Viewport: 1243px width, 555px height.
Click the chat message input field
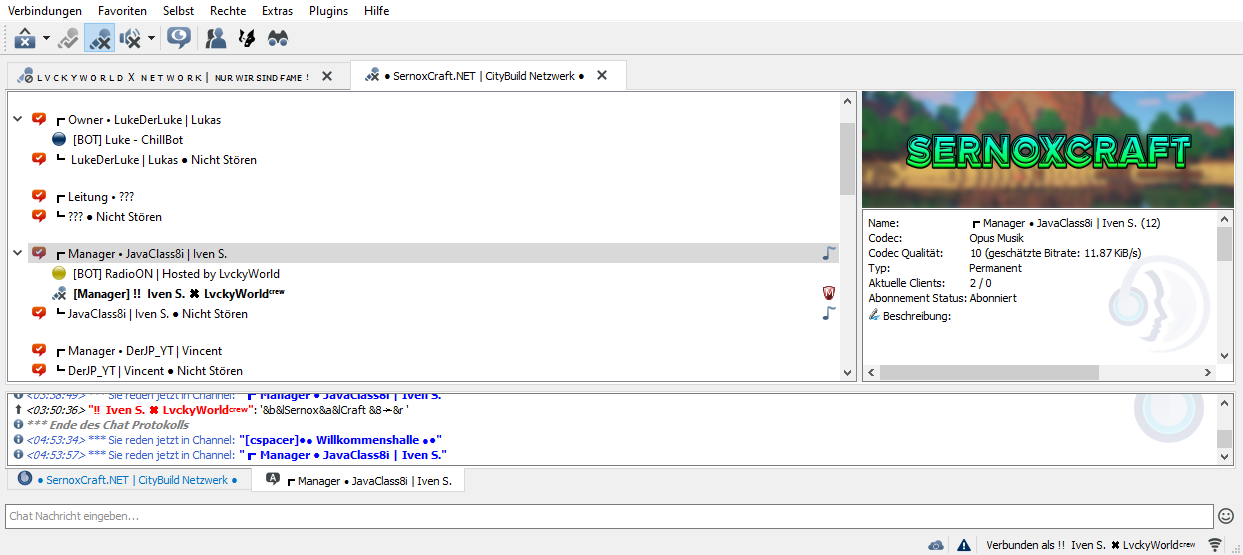[x=608, y=516]
